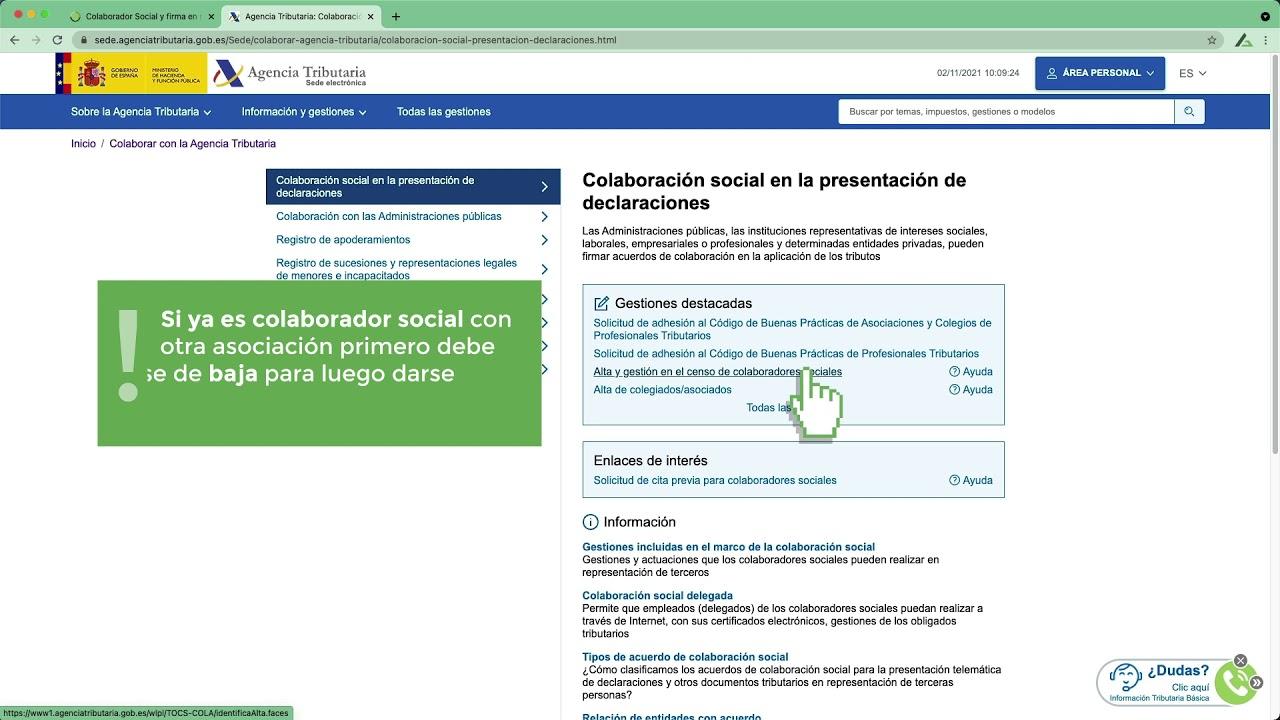The height and width of the screenshot is (720, 1280).
Task: Dismiss the ¿Dudas? widget with its X icon
Action: click(1241, 661)
